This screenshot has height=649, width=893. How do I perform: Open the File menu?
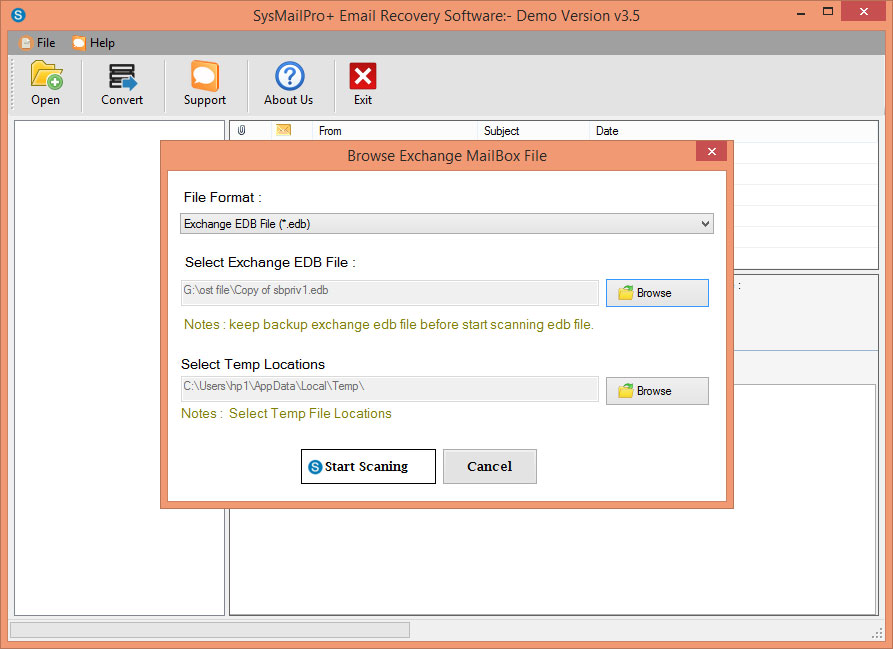[38, 43]
